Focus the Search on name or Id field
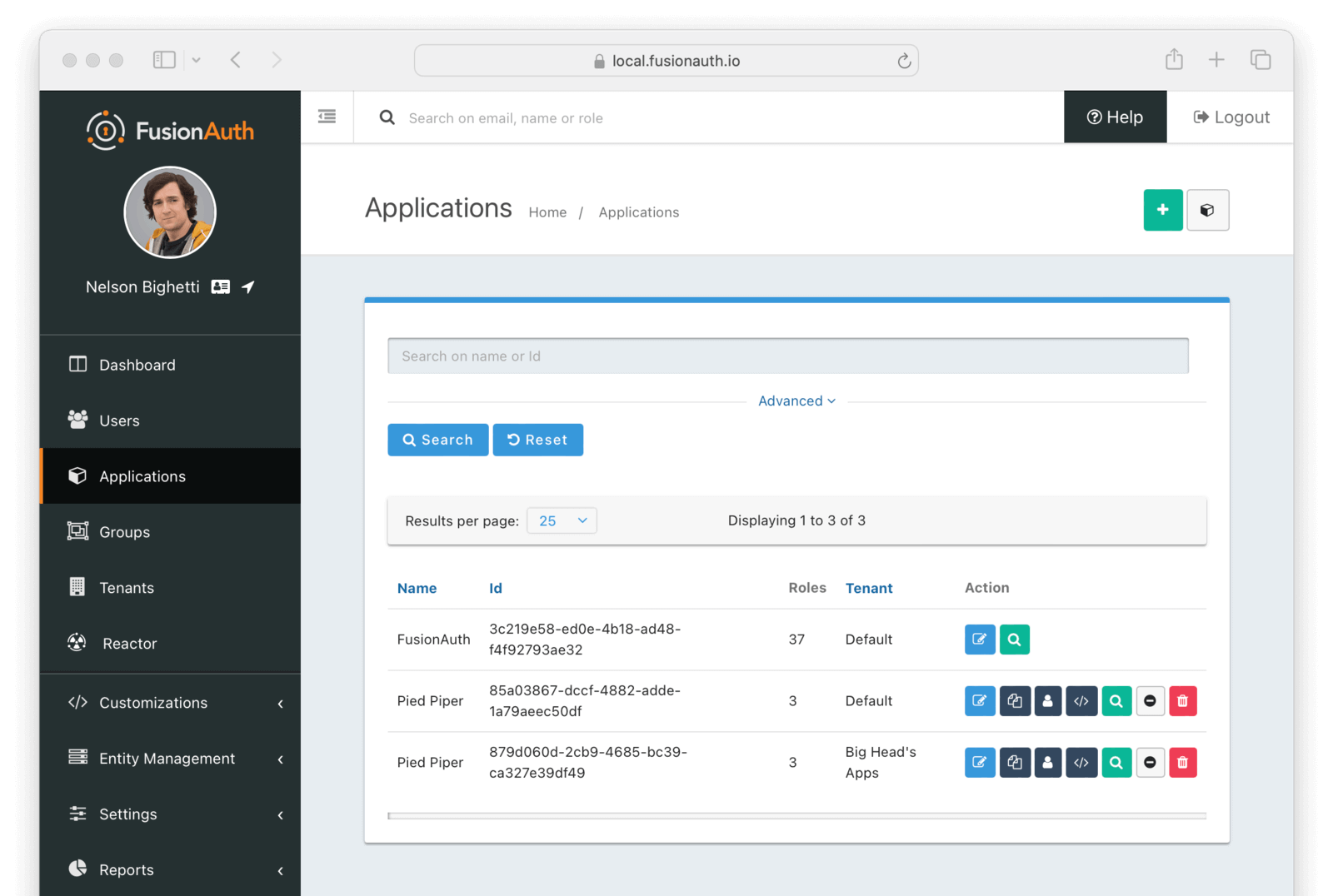The image size is (1333, 896). pos(787,356)
